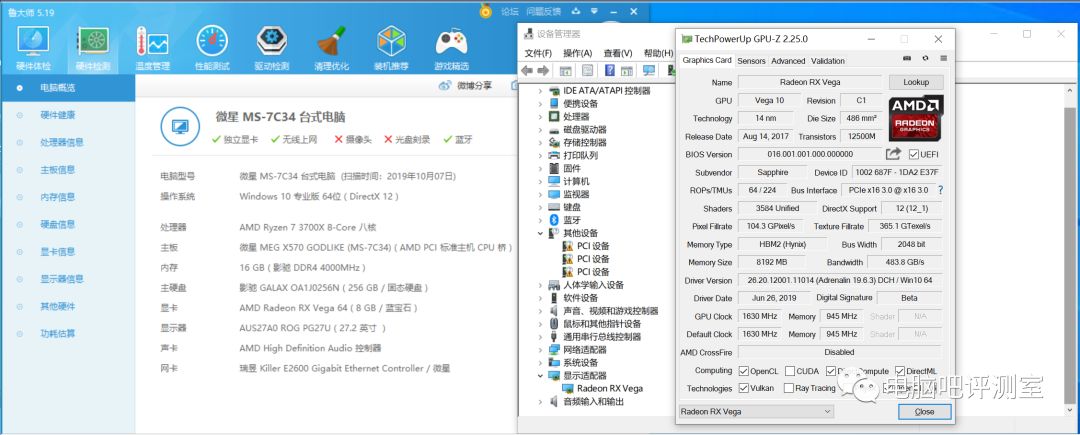
Task: Click the scan hardware monitor icon in Device Manager toolbar
Action: coord(648,70)
